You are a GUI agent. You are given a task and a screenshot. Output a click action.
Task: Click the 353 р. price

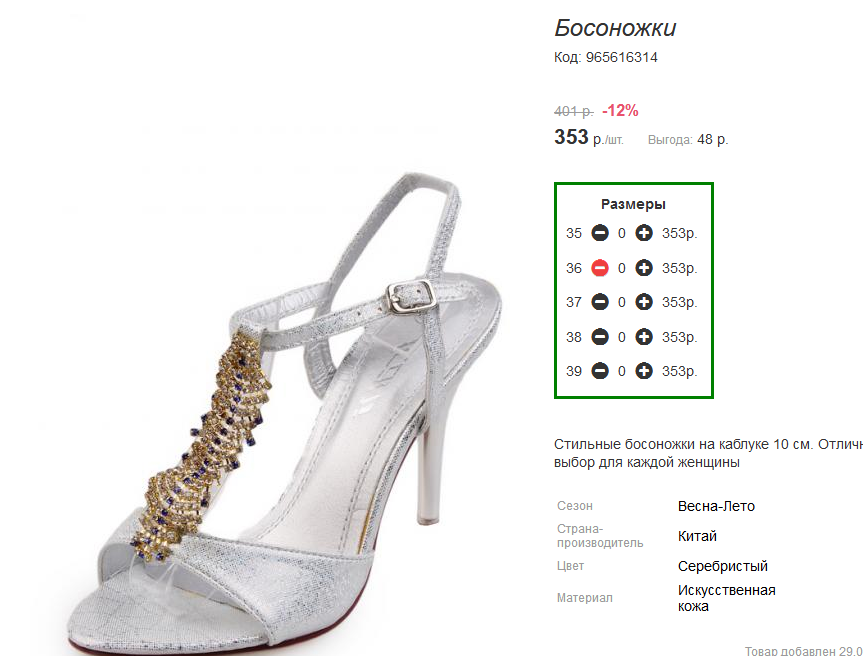tap(588, 138)
